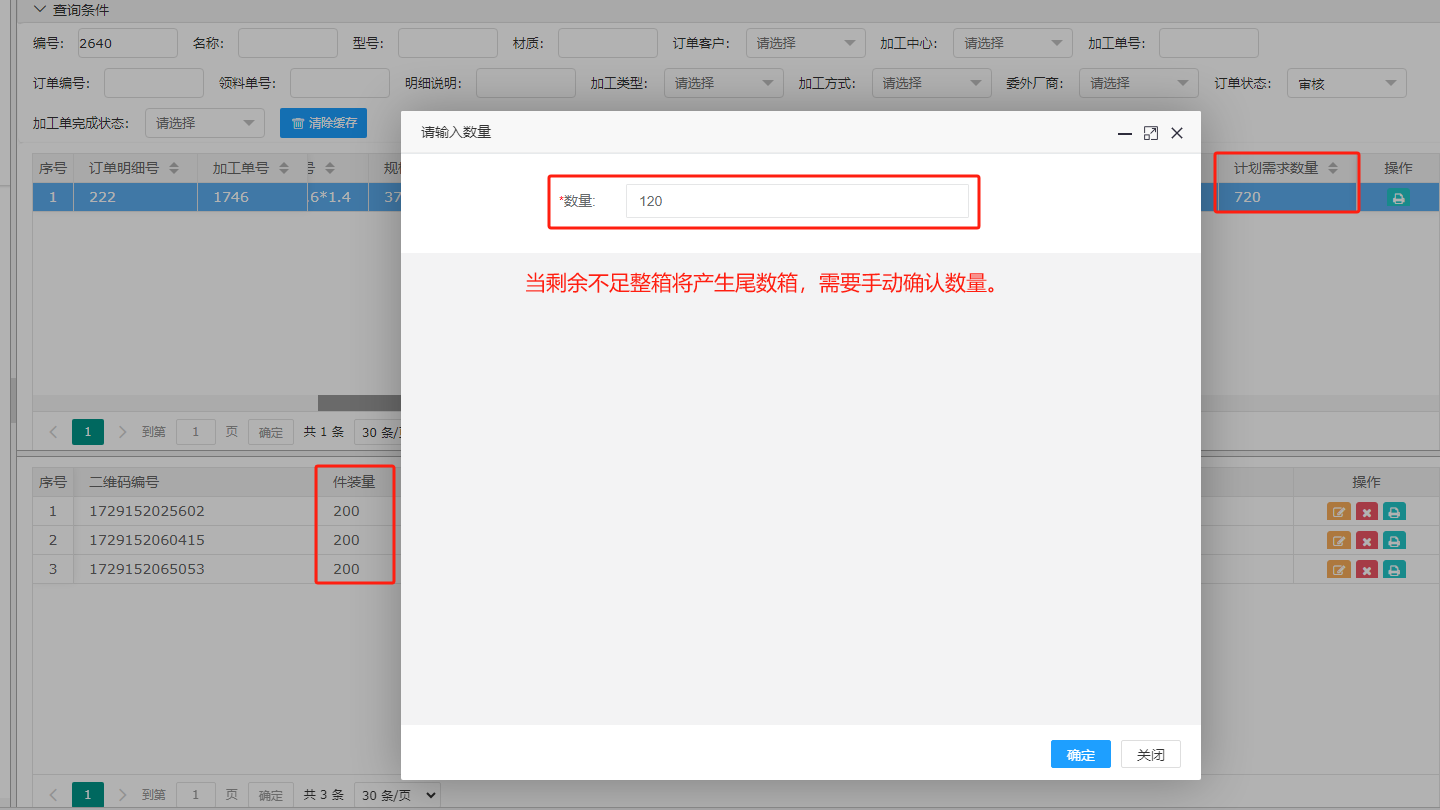Edit QR code row 1729152025602
This screenshot has width=1440, height=810.
pyautogui.click(x=1338, y=512)
